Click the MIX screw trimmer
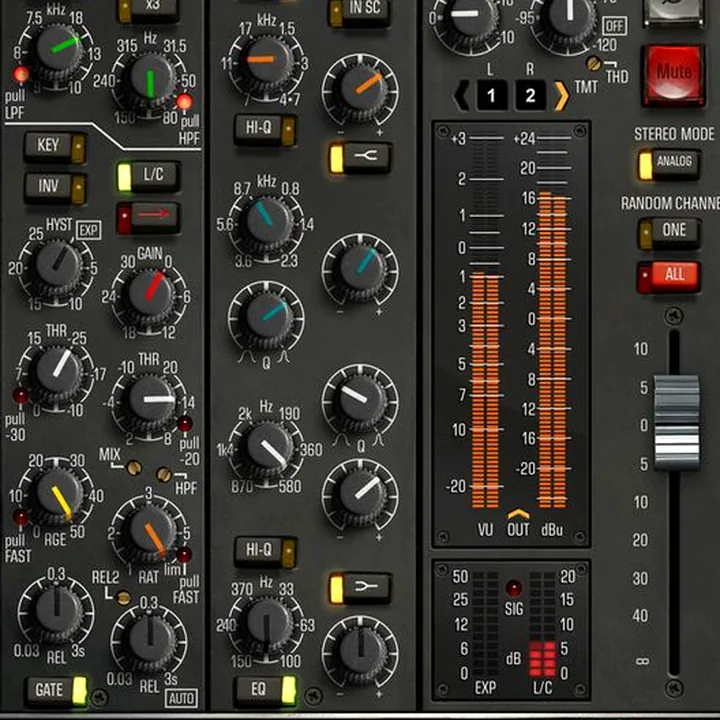The image size is (720, 720). click(134, 468)
